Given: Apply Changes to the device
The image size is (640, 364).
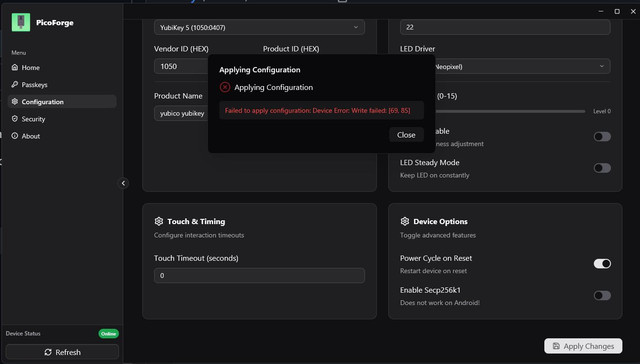Looking at the screenshot, I should (x=583, y=346).
